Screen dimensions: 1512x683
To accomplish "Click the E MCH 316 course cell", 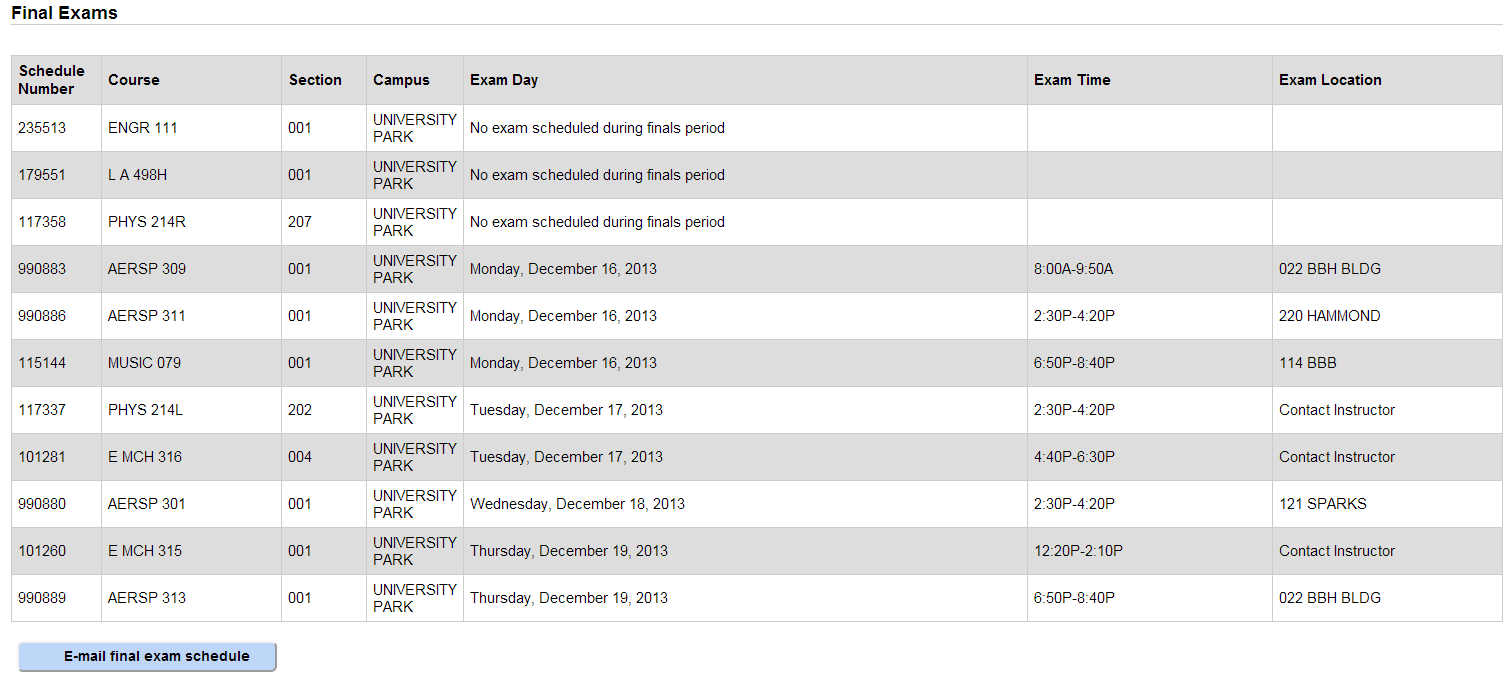I will [145, 457].
